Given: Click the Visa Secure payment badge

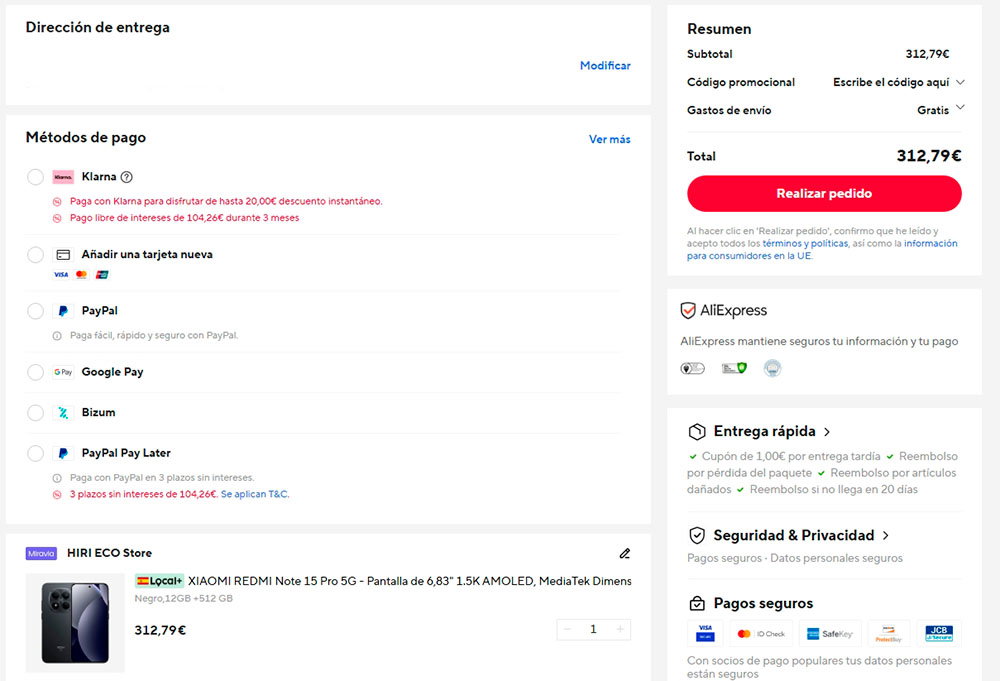Looking at the screenshot, I should [x=705, y=634].
